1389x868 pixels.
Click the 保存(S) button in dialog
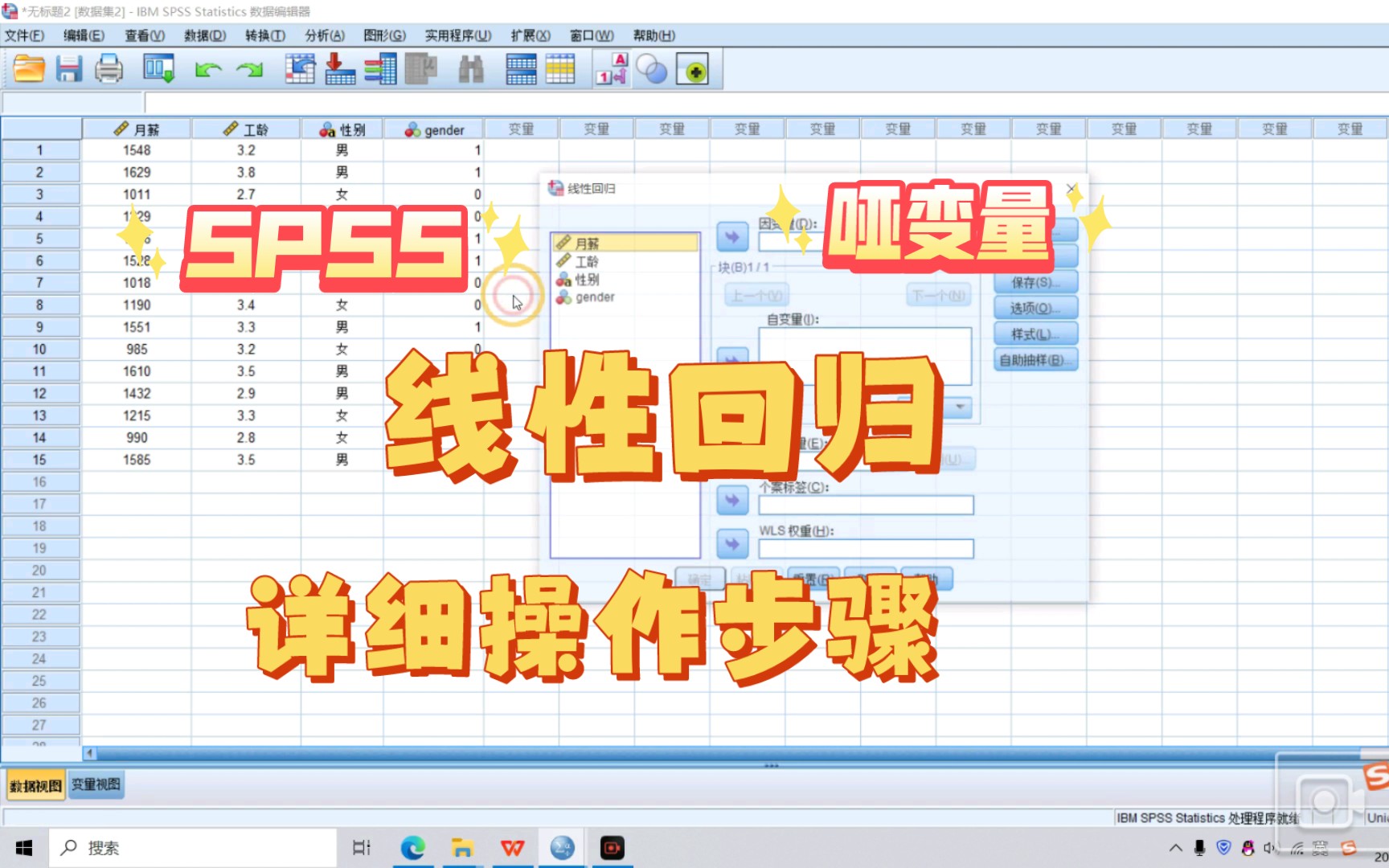click(1035, 282)
